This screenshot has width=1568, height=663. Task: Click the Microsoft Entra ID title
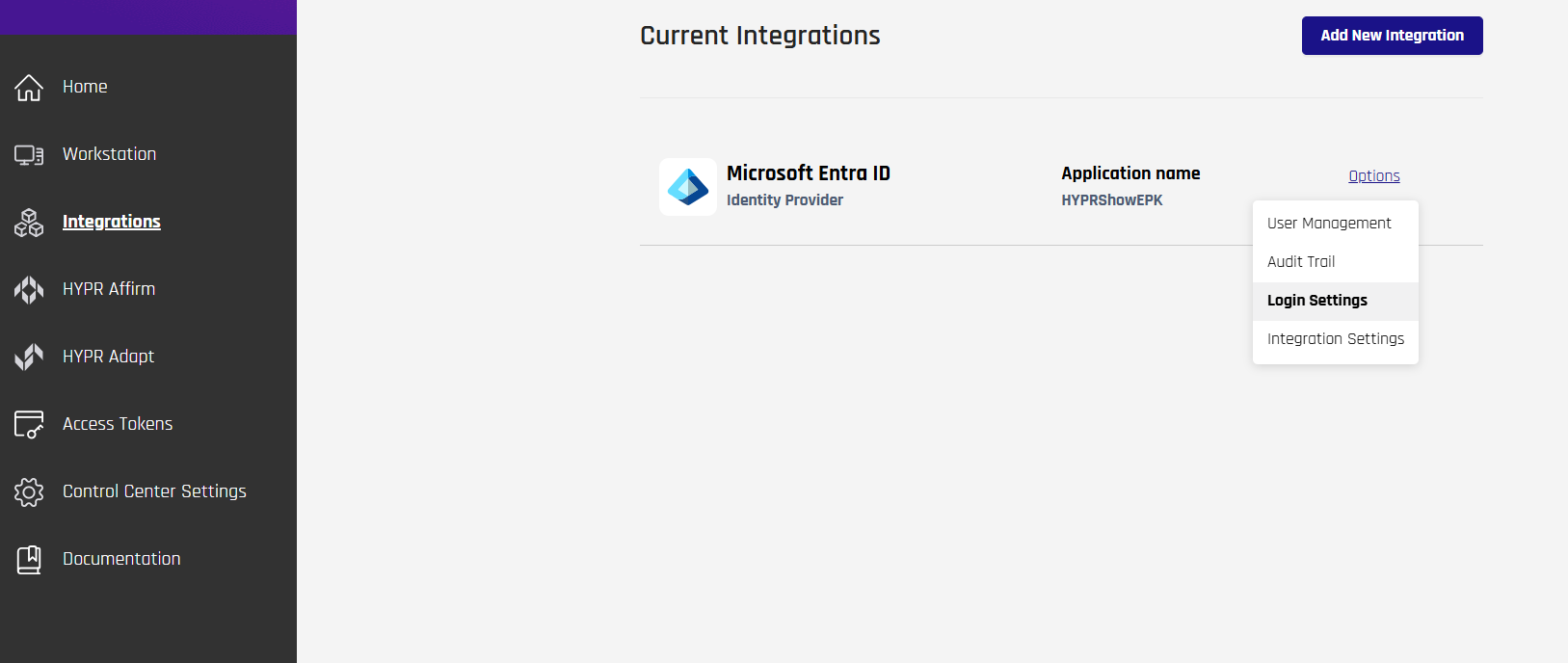click(x=808, y=173)
